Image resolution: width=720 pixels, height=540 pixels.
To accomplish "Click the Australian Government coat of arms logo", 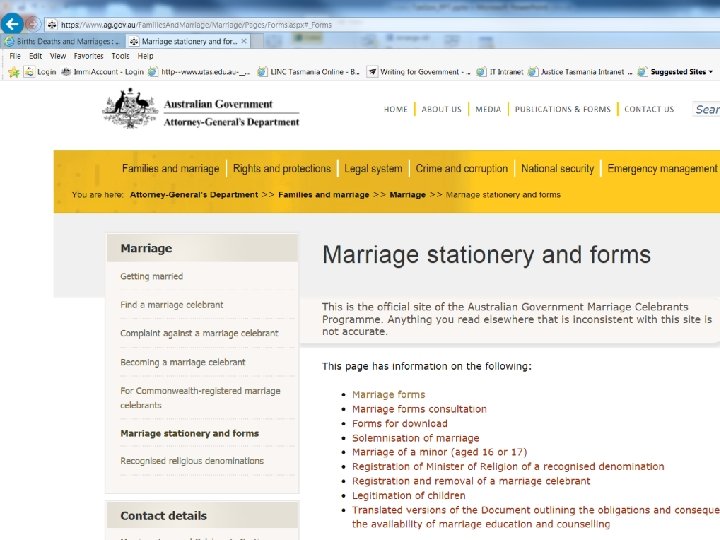I will pos(130,108).
